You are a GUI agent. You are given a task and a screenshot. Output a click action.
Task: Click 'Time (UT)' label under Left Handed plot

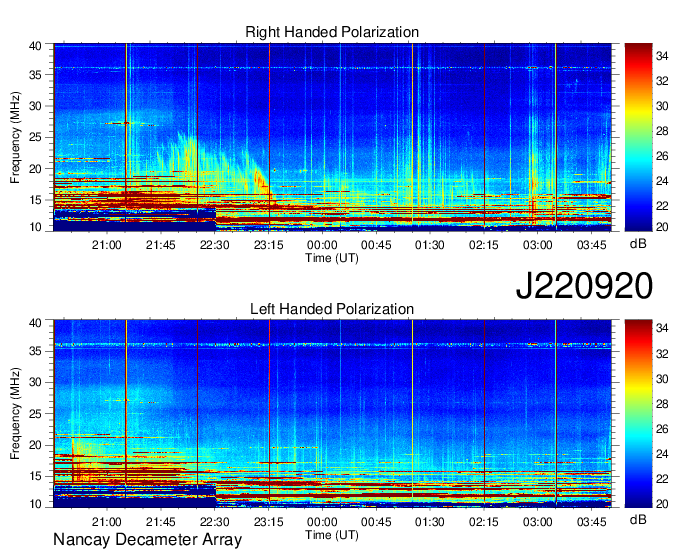point(332,535)
